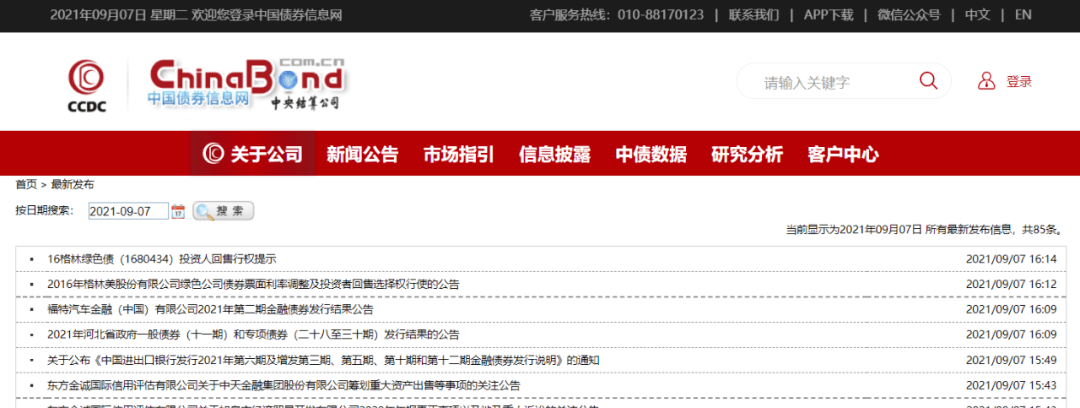The height and width of the screenshot is (408, 1080).
Task: Click the user login person icon
Action: click(986, 81)
